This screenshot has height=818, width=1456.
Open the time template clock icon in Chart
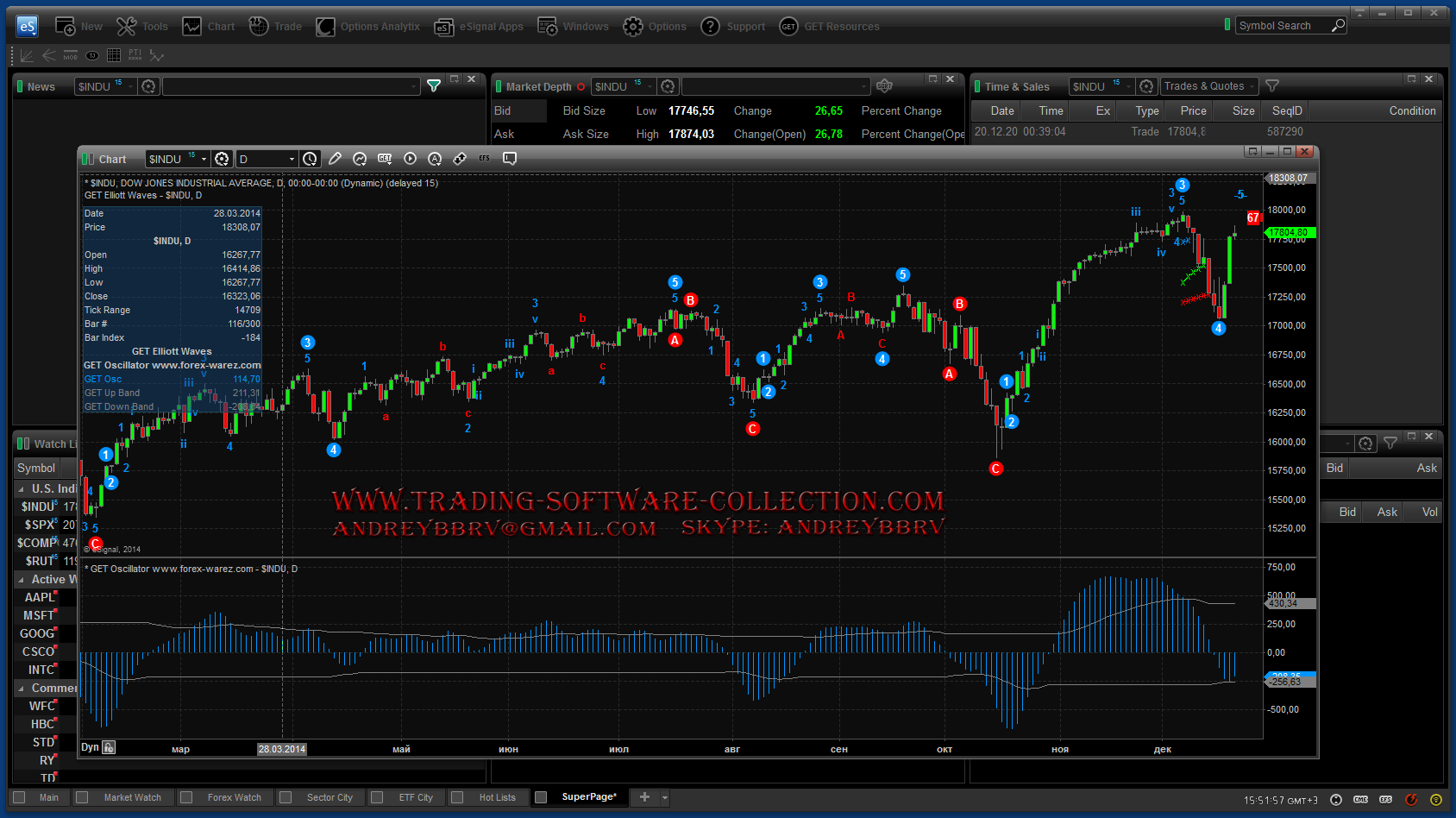pos(310,159)
